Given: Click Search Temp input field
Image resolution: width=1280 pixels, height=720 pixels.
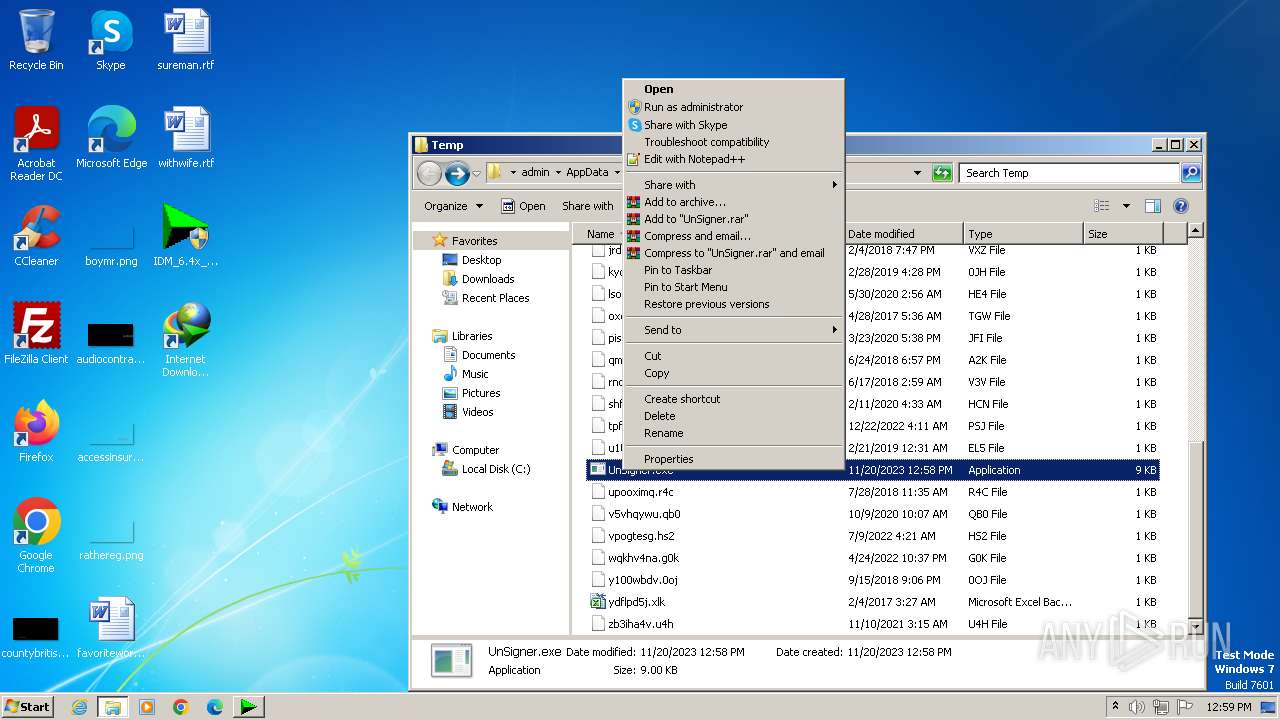Looking at the screenshot, I should (1070, 173).
